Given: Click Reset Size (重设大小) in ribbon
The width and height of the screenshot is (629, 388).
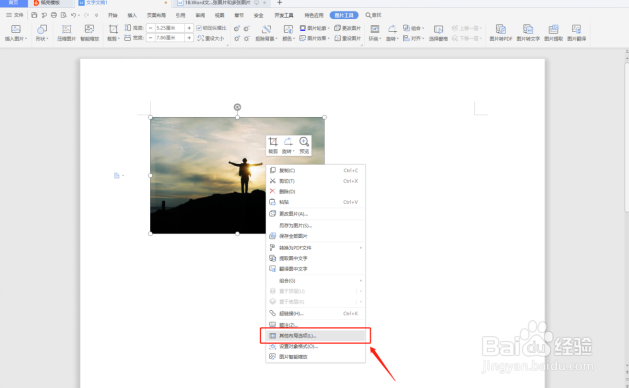Looking at the screenshot, I should [x=211, y=38].
